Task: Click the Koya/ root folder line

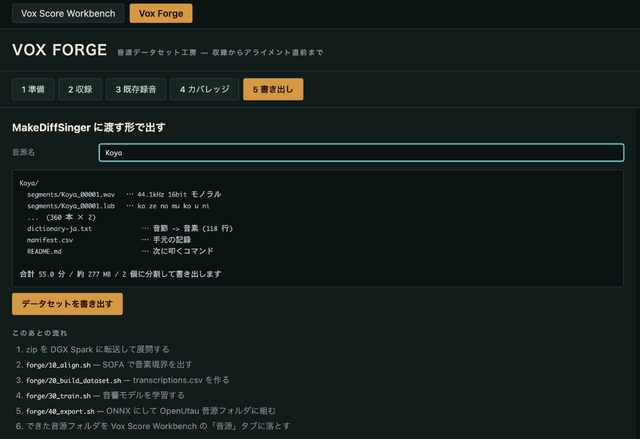Action: coord(29,183)
